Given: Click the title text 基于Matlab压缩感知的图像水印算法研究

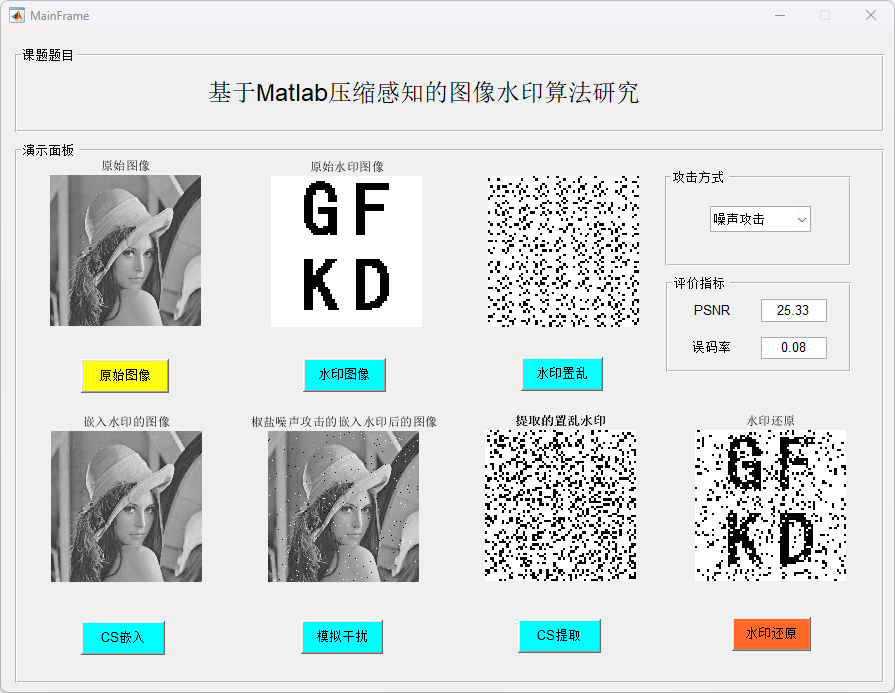Looking at the screenshot, I should click(424, 92).
